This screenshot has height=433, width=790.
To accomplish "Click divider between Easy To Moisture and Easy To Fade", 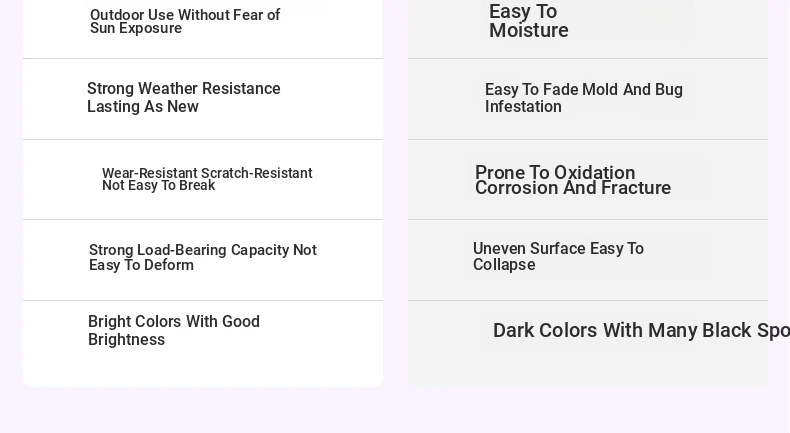I will pyautogui.click(x=588, y=58).
